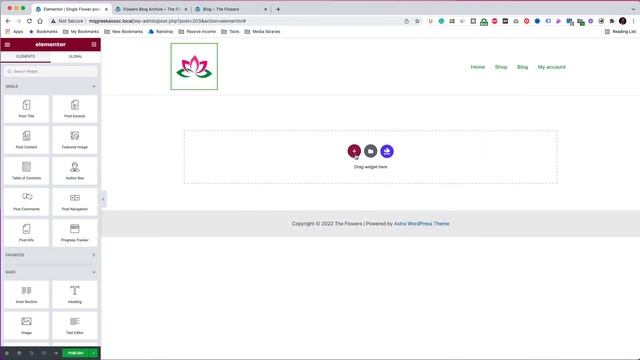Open the Reading List
Image resolution: width=640 pixels, height=360 pixels.
(620, 31)
